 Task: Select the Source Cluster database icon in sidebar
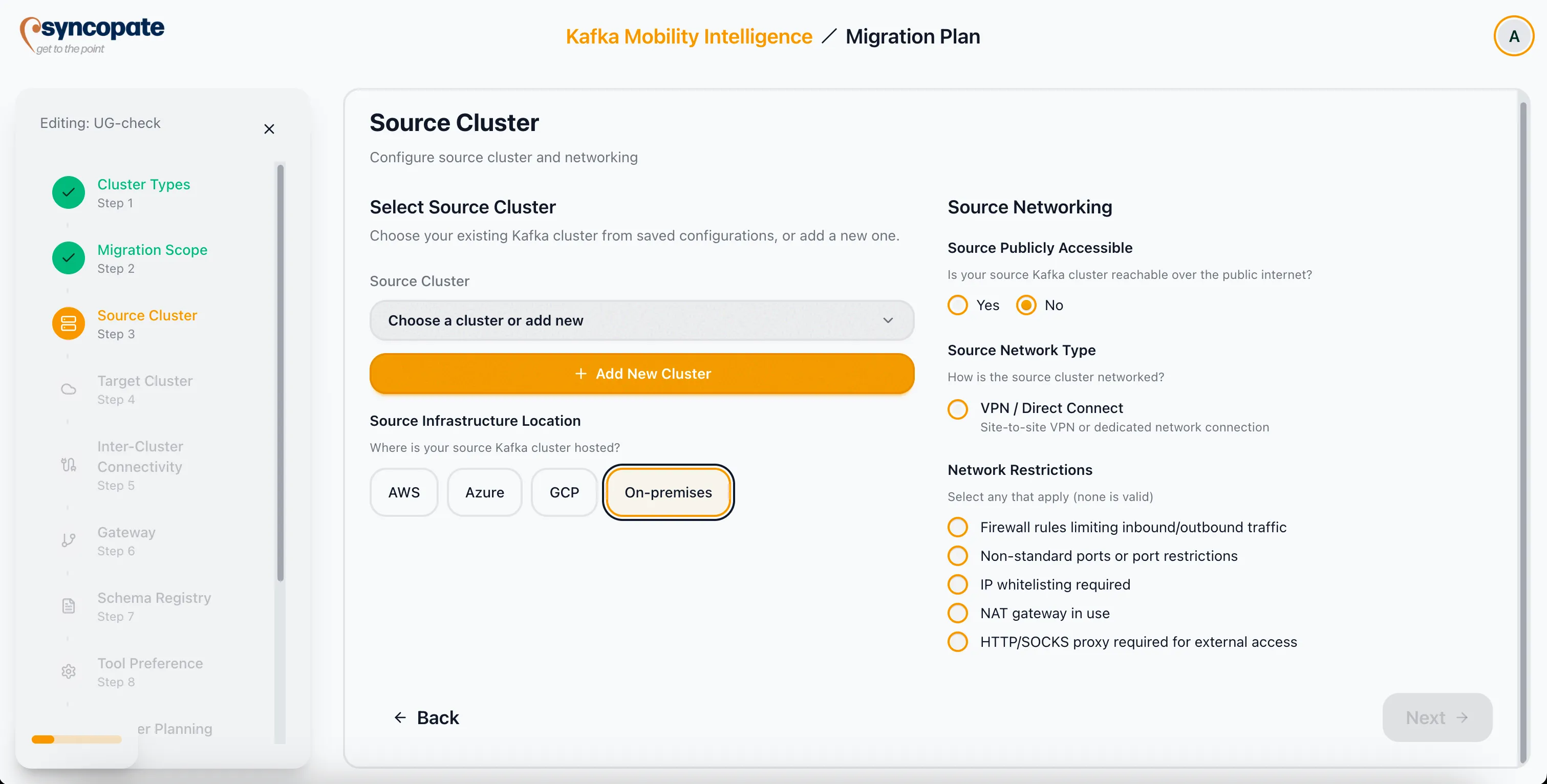point(68,323)
